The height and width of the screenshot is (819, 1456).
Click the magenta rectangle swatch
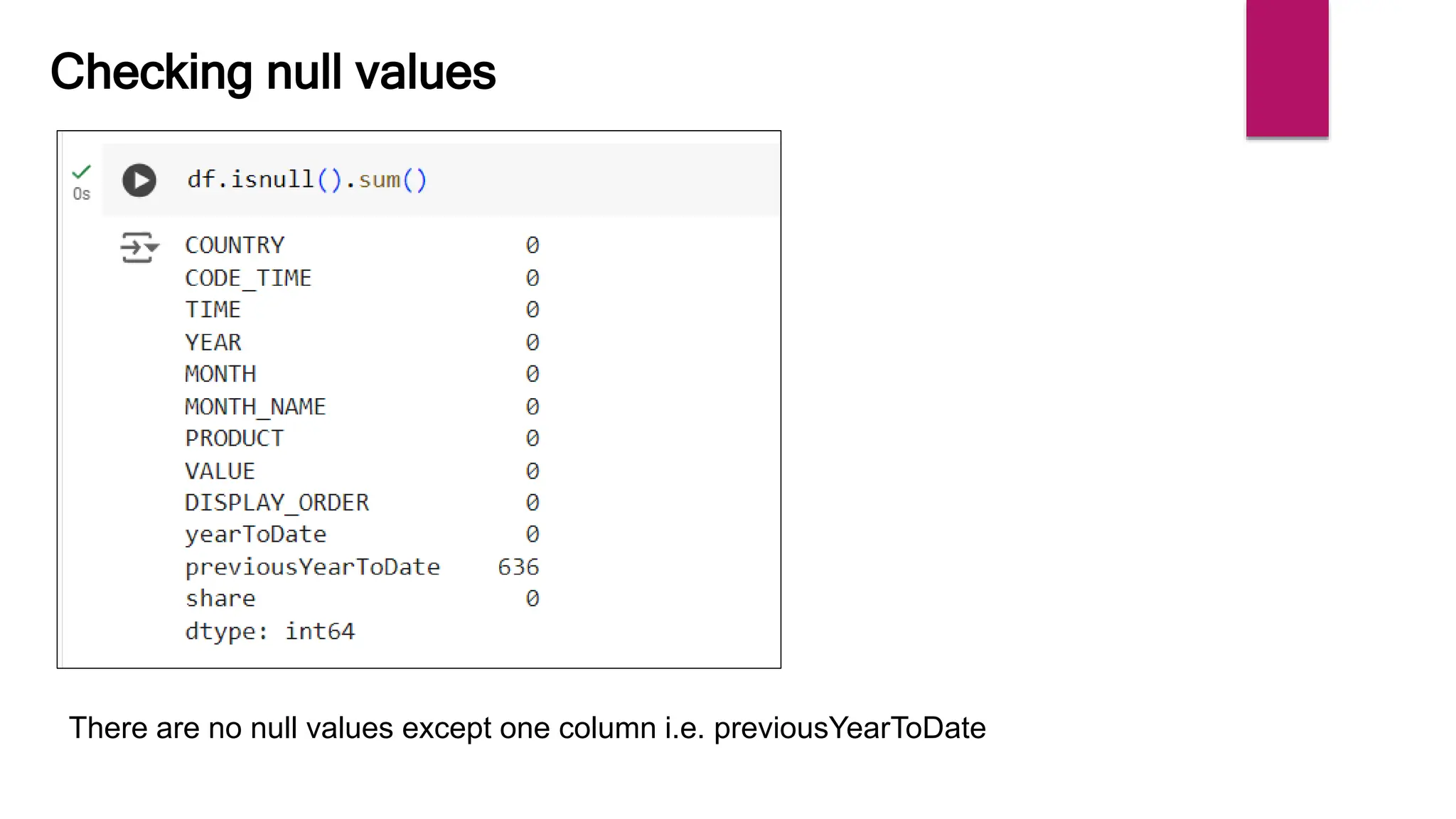coord(1287,68)
